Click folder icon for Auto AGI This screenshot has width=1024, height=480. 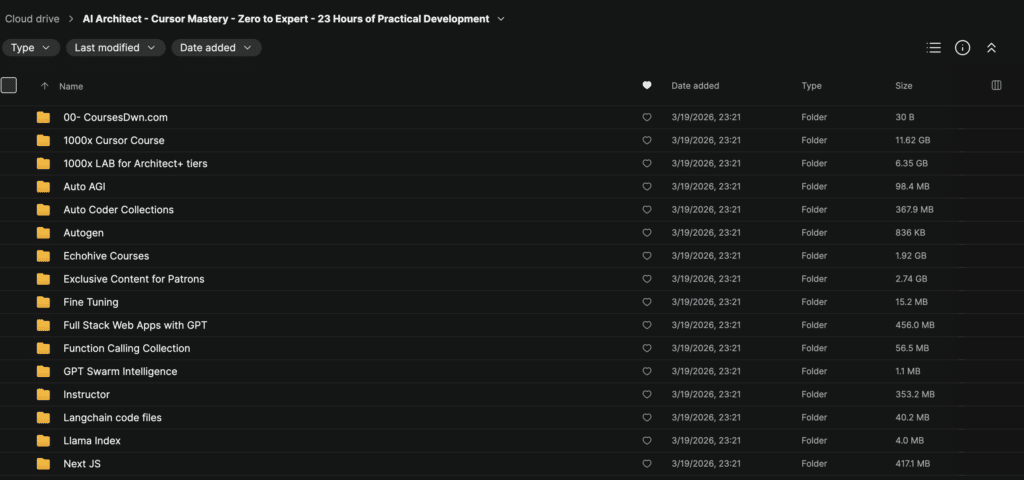(x=43, y=187)
